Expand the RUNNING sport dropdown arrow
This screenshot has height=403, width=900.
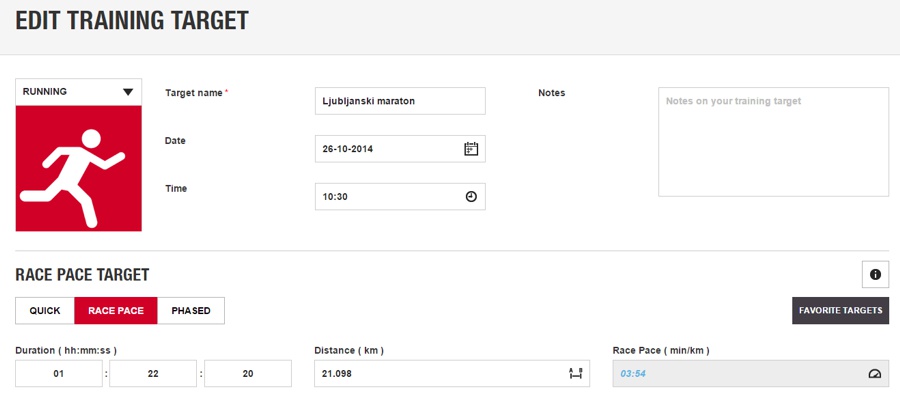pos(128,92)
